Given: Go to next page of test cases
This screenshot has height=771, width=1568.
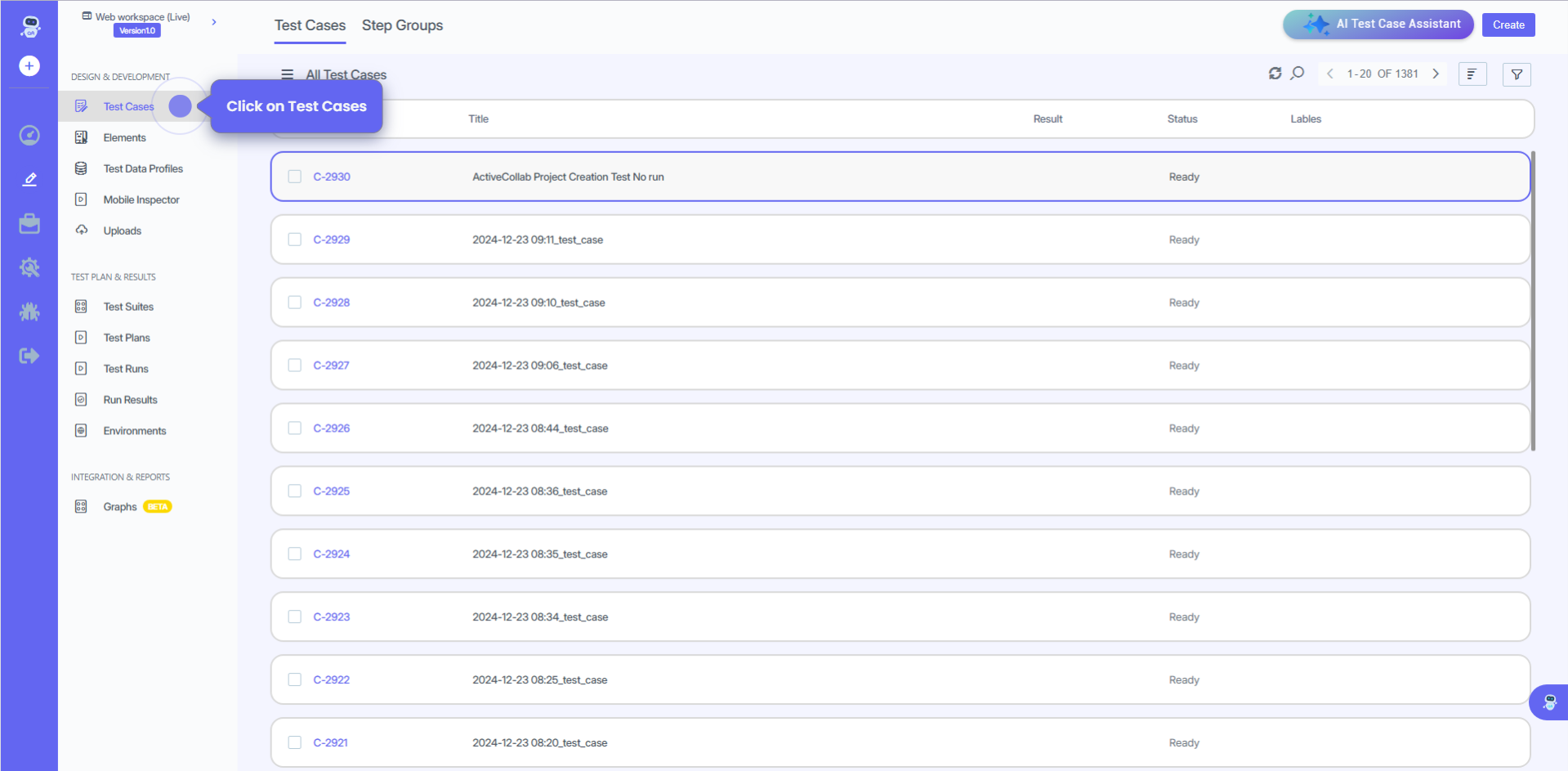Looking at the screenshot, I should 1436,74.
